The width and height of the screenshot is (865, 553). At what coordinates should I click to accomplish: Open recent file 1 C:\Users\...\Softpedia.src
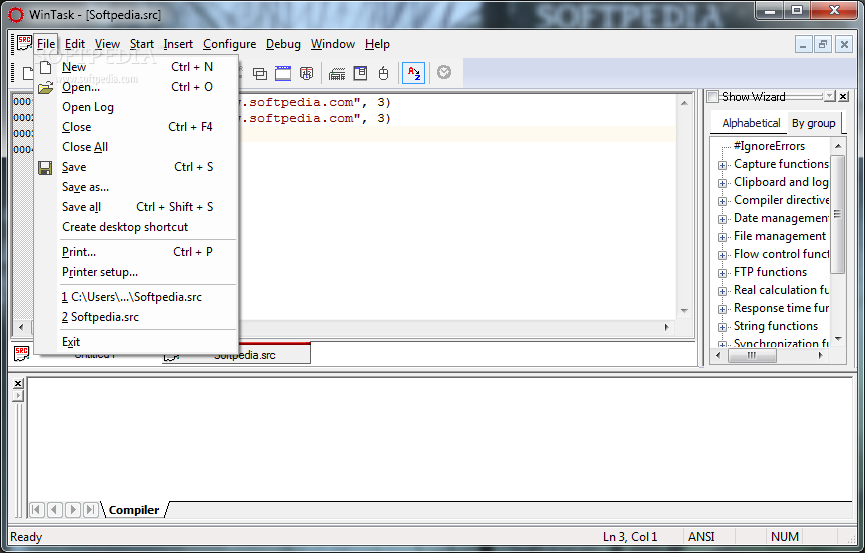136,297
